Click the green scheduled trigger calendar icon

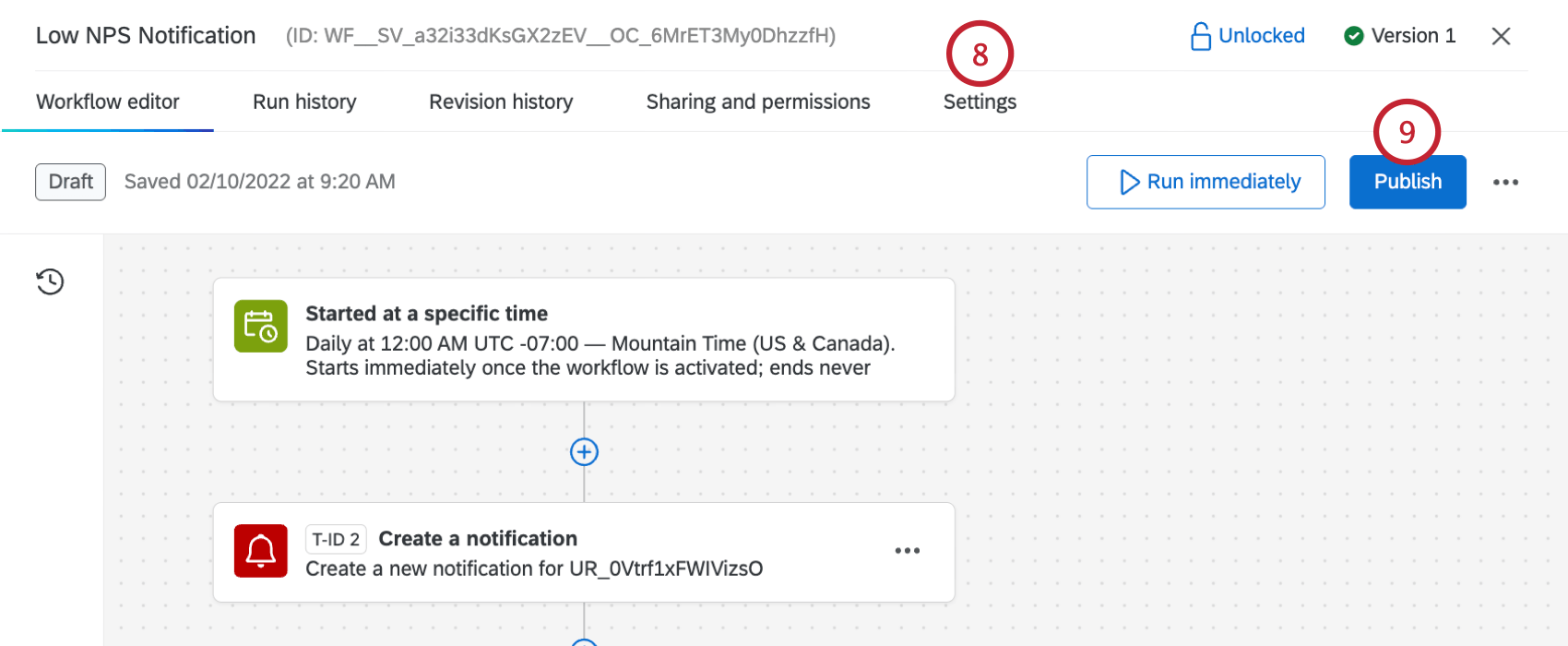coord(260,326)
